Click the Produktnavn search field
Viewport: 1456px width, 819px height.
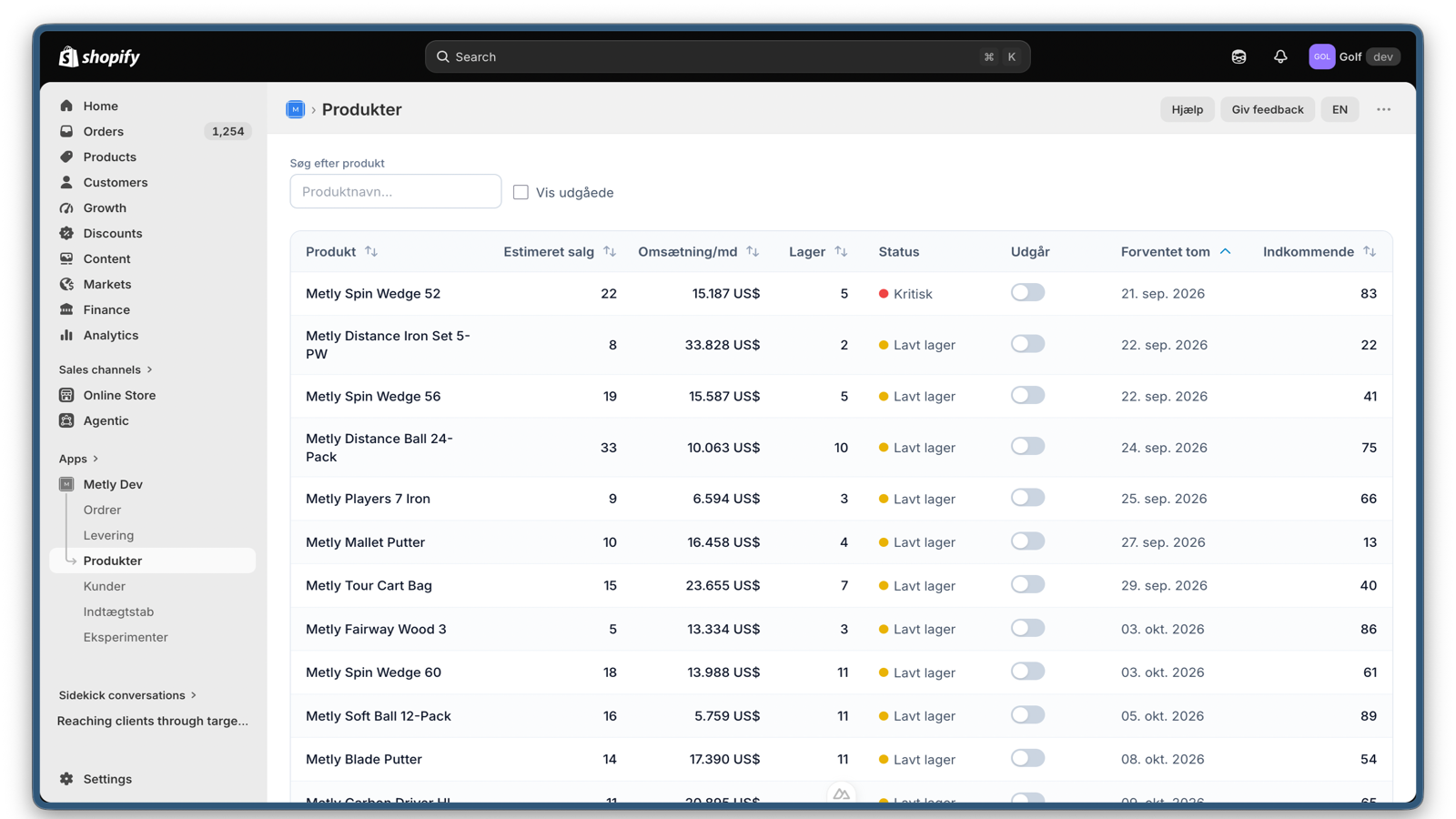[396, 191]
